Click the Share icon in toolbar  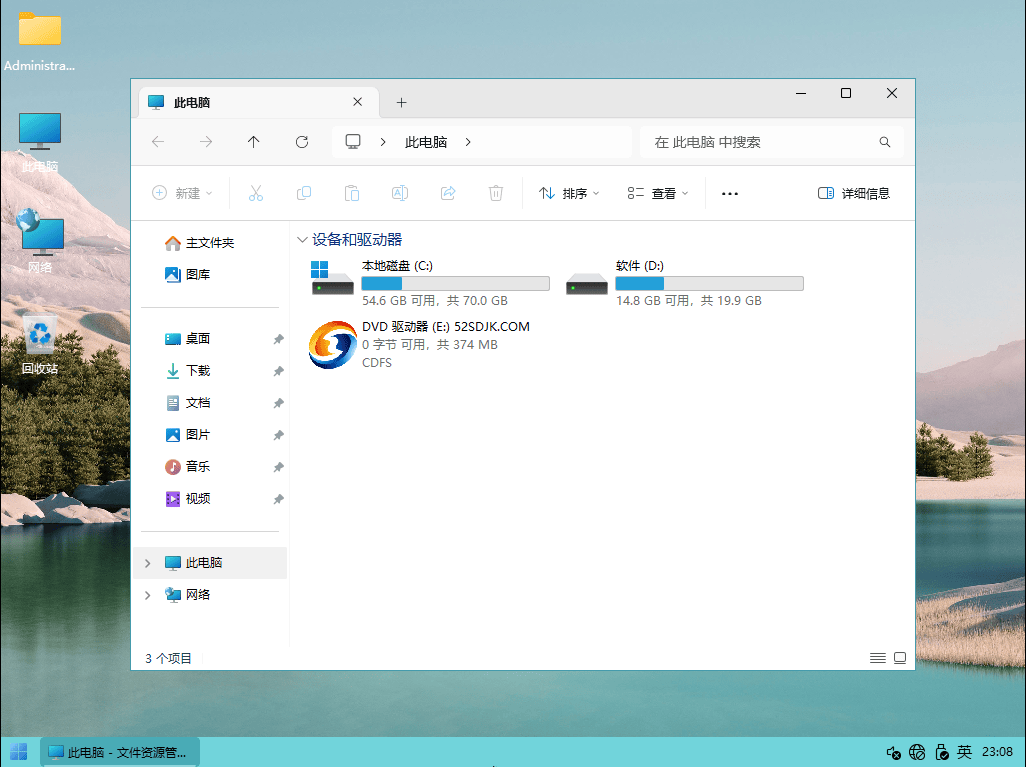click(x=448, y=193)
